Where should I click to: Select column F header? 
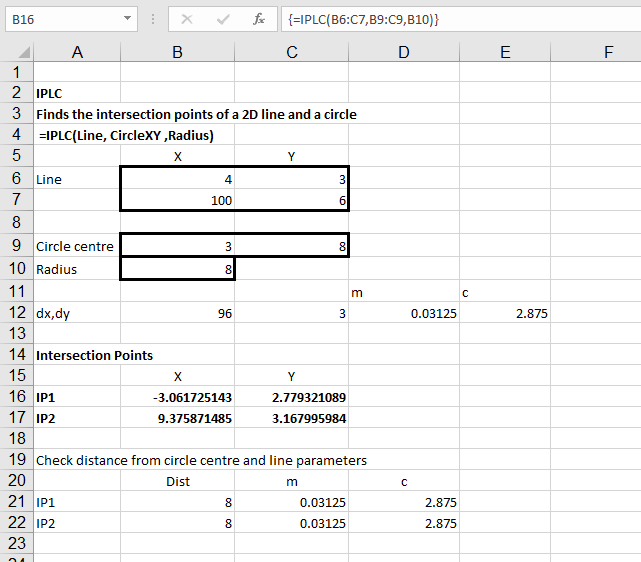609,53
